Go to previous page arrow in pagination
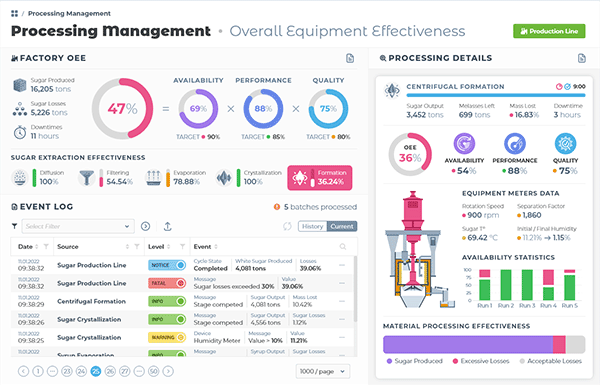The width and height of the screenshot is (600, 385). pos(23,371)
